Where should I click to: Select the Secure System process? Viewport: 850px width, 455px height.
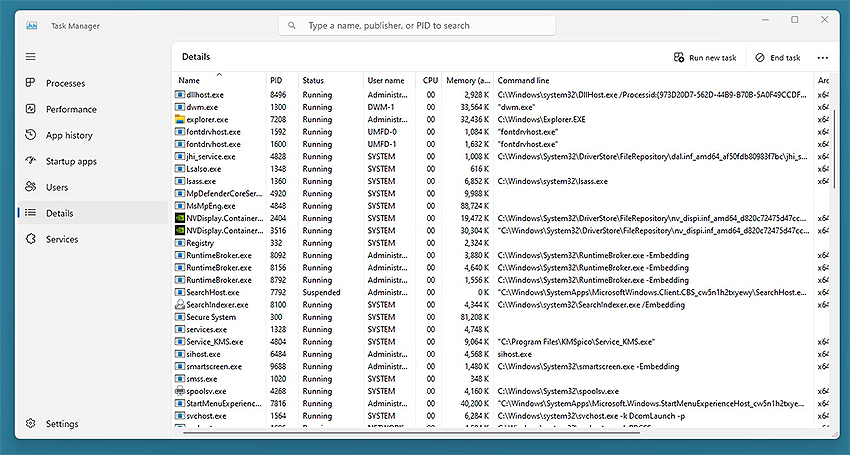point(501,317)
